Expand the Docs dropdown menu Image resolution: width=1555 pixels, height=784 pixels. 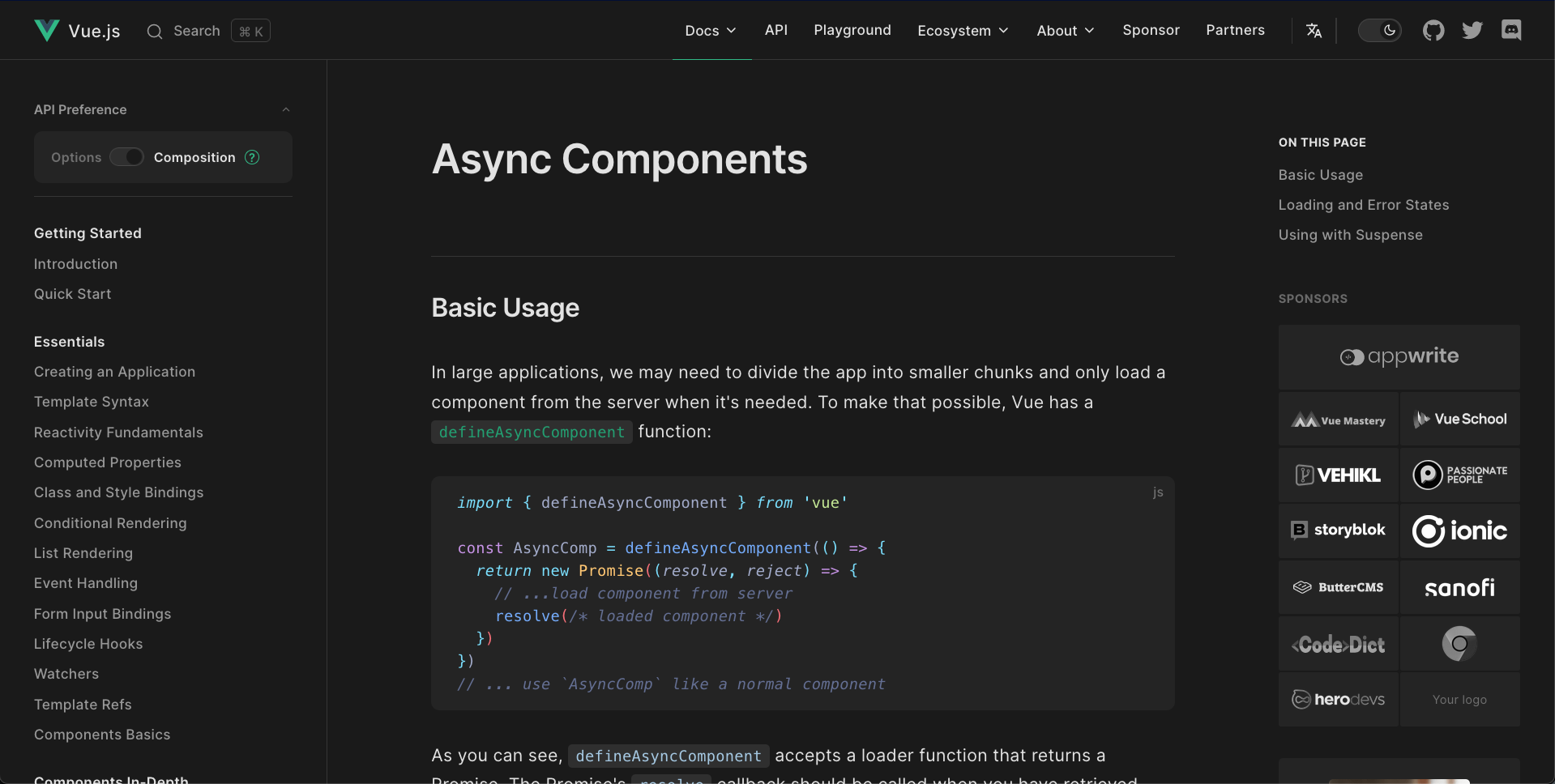[x=711, y=31]
